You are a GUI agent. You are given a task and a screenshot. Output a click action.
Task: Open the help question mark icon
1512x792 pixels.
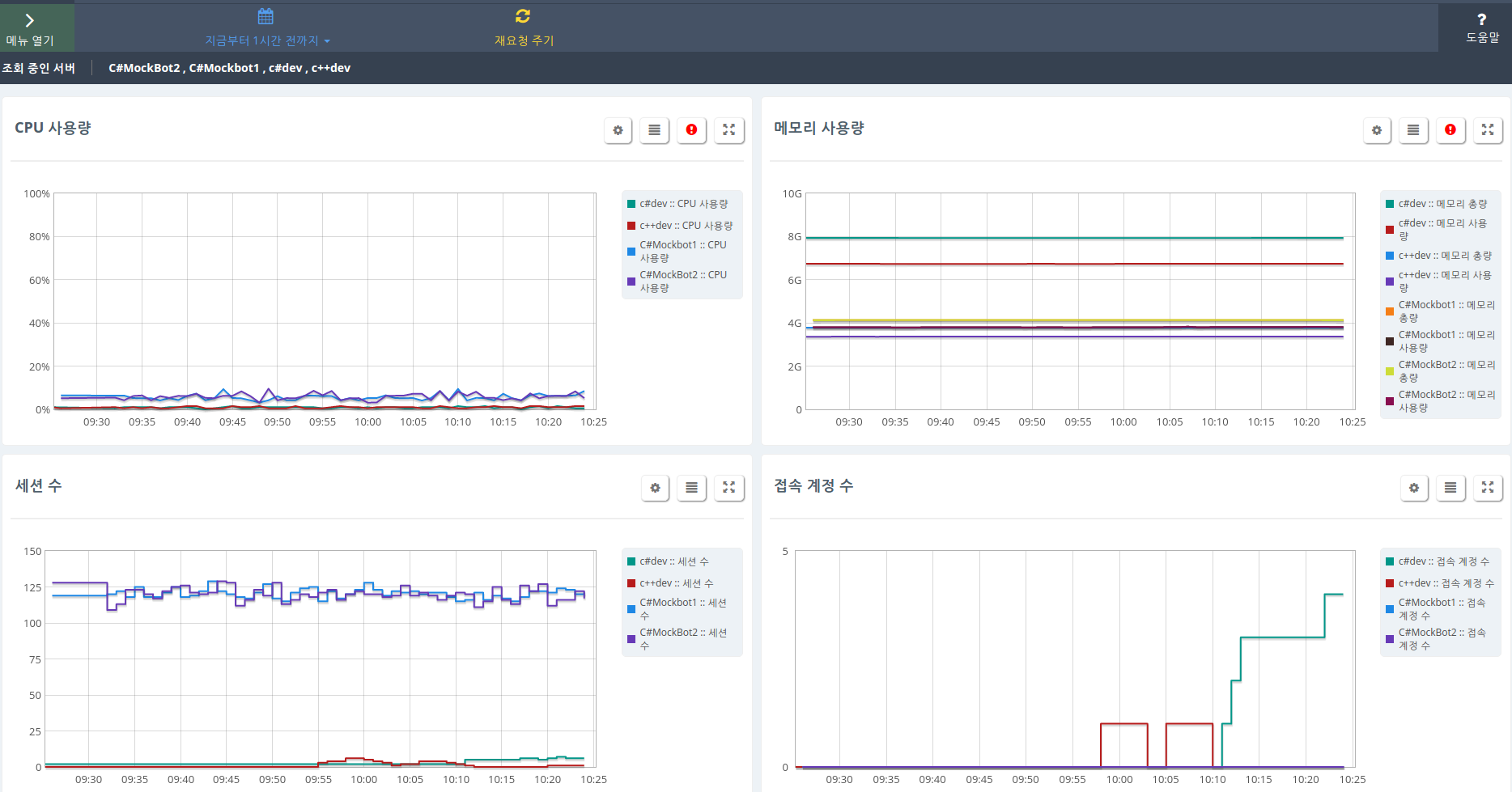click(x=1481, y=19)
